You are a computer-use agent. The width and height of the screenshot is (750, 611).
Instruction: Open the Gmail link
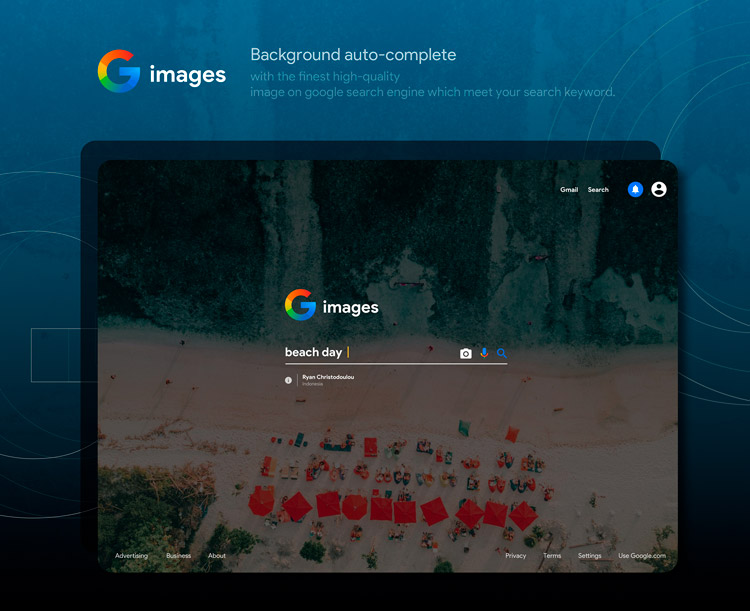[x=569, y=190]
